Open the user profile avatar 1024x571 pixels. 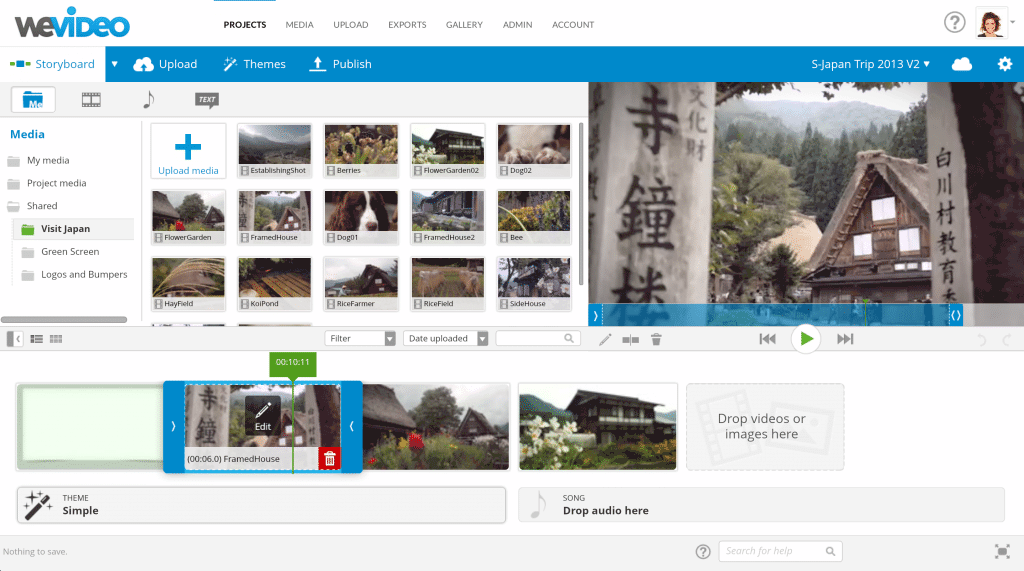tap(990, 24)
